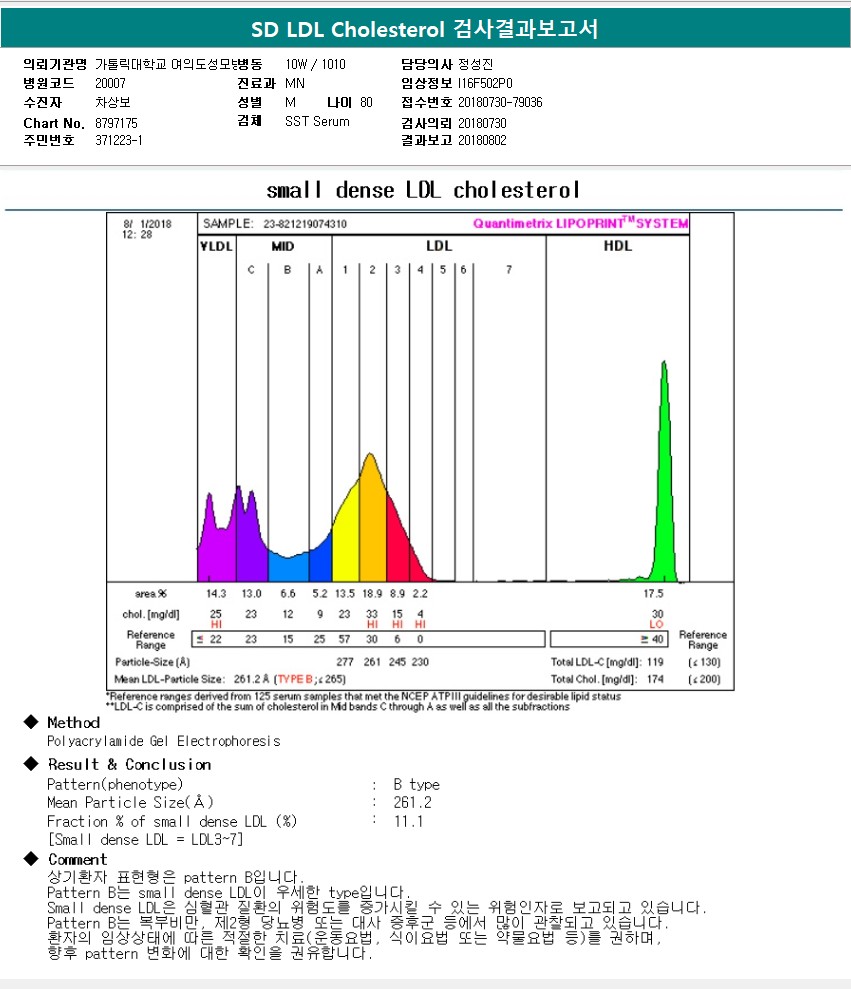Image resolution: width=851 pixels, height=989 pixels.
Task: Click area % value '14.3'
Action: click(x=216, y=594)
